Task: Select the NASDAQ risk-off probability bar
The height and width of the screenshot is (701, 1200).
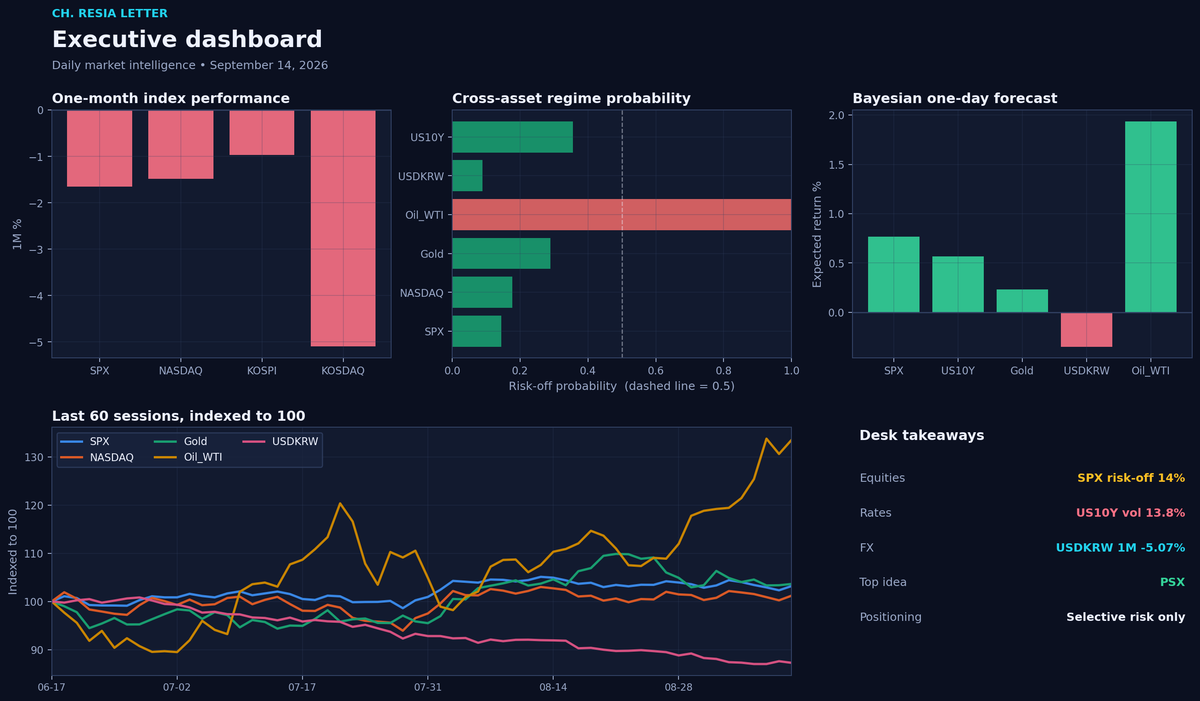Action: click(483, 292)
